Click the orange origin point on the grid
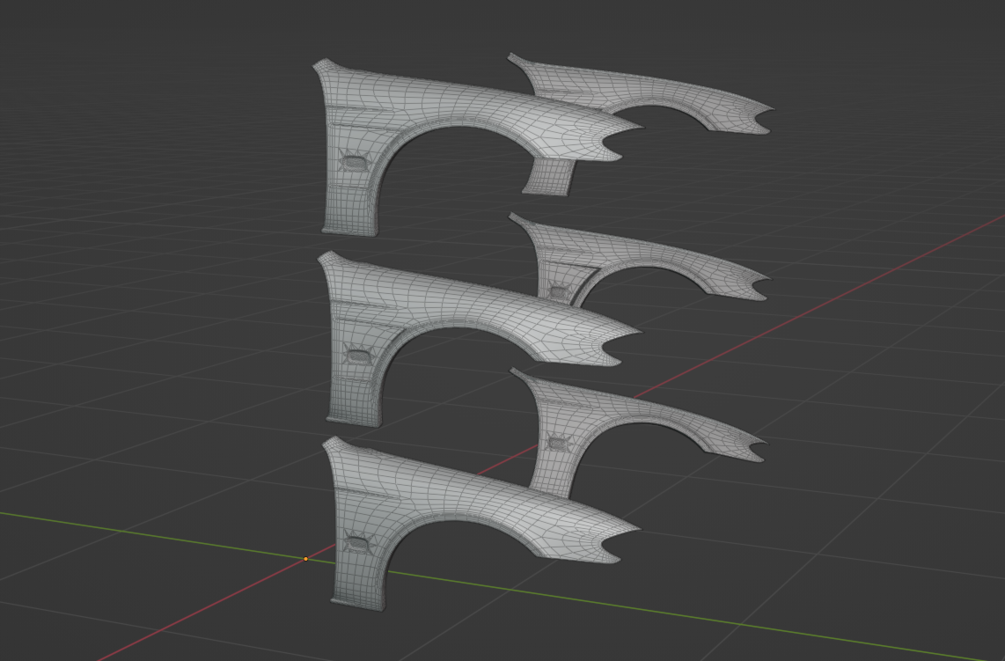The width and height of the screenshot is (1005, 661). 306,559
